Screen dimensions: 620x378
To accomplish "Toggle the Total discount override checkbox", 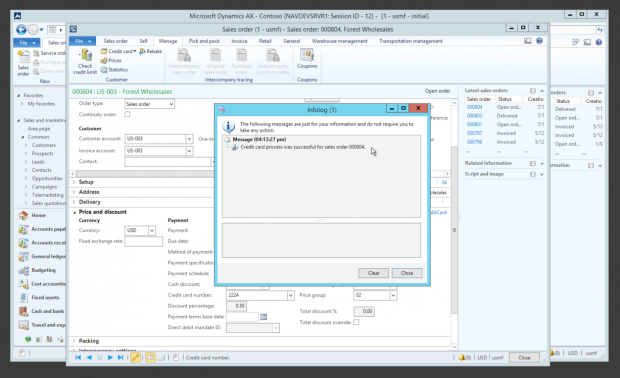I will (356, 322).
